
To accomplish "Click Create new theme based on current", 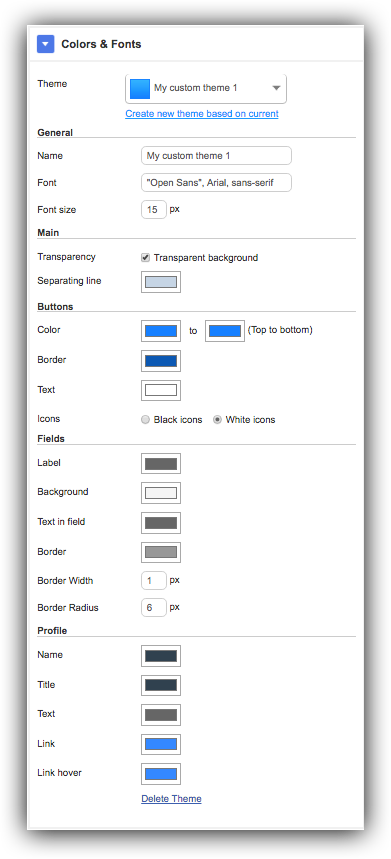I will [x=202, y=114].
